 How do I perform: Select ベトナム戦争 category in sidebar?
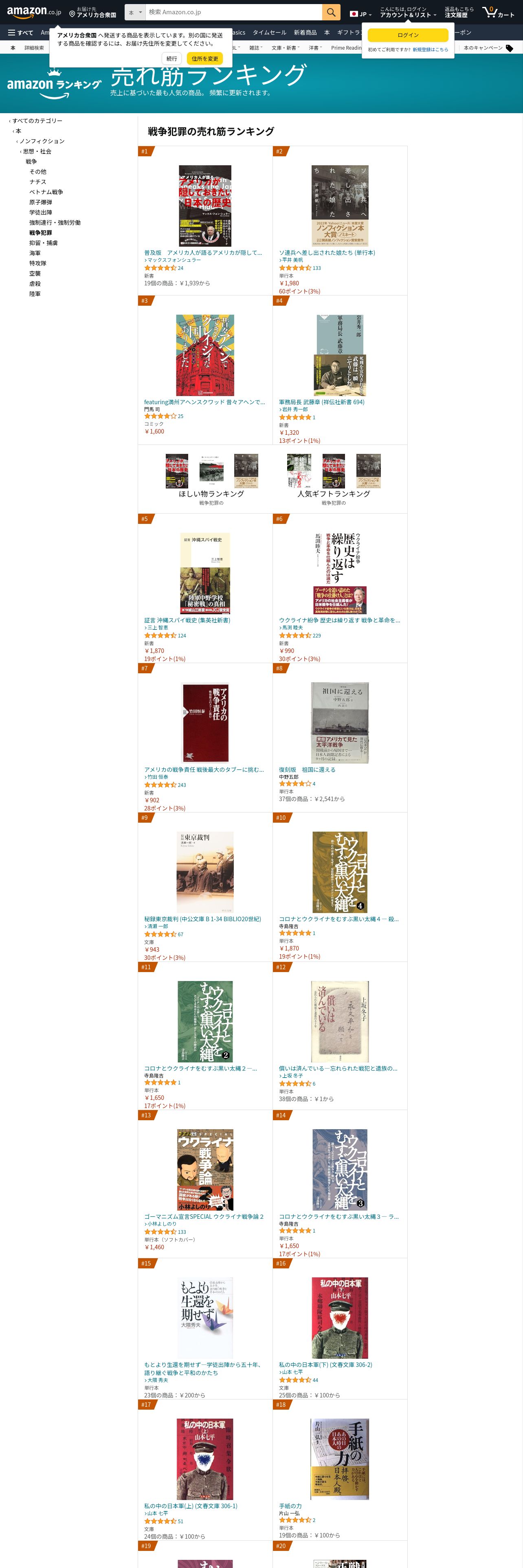click(46, 193)
